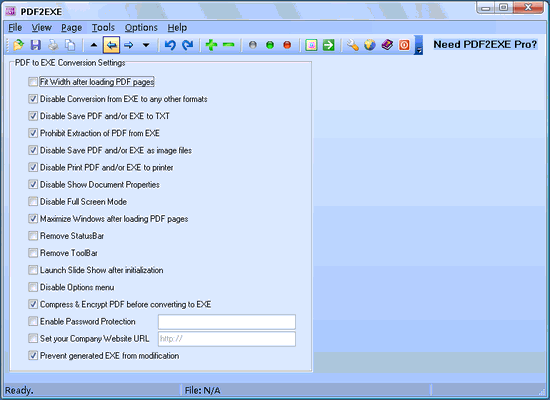The height and width of the screenshot is (400, 550).
Task: Open the Options menu
Action: point(141,27)
